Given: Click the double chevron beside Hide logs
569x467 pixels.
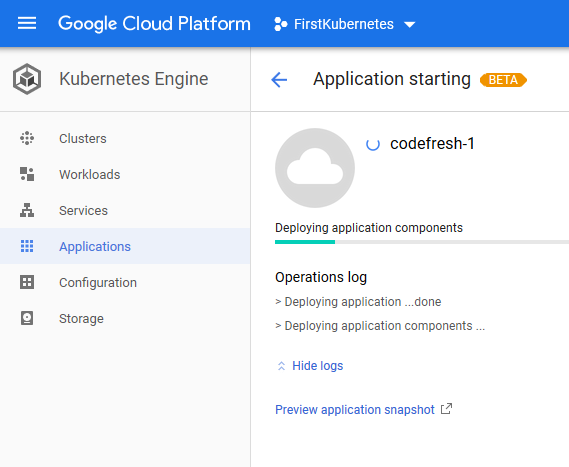Looking at the screenshot, I should [281, 366].
